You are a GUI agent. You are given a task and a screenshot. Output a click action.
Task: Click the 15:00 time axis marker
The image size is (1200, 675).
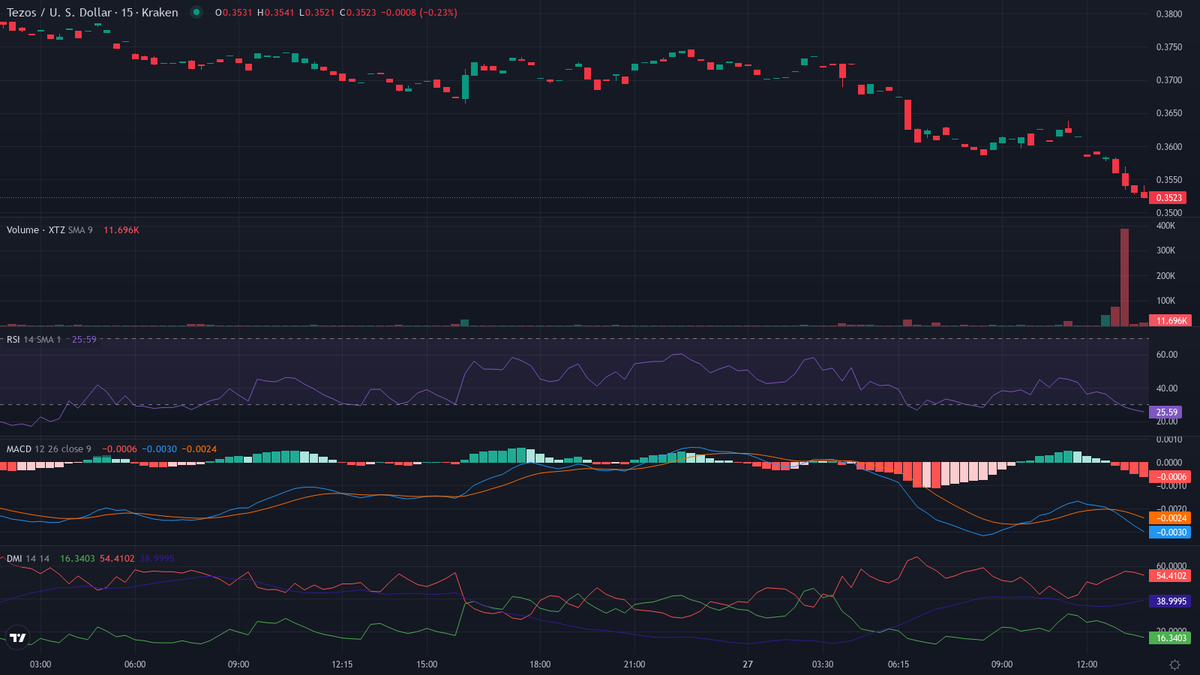(427, 664)
